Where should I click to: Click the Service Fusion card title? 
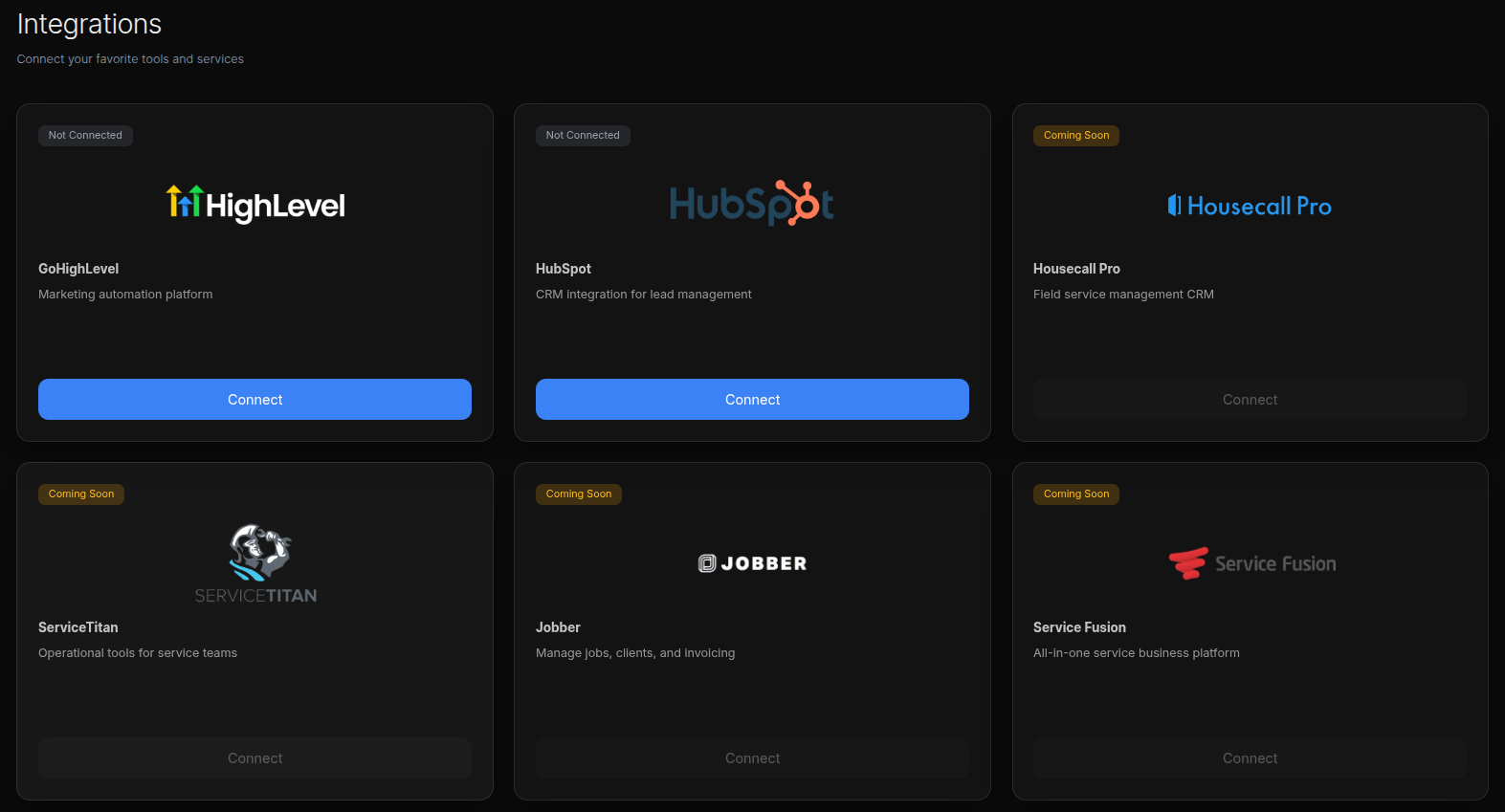[1079, 627]
